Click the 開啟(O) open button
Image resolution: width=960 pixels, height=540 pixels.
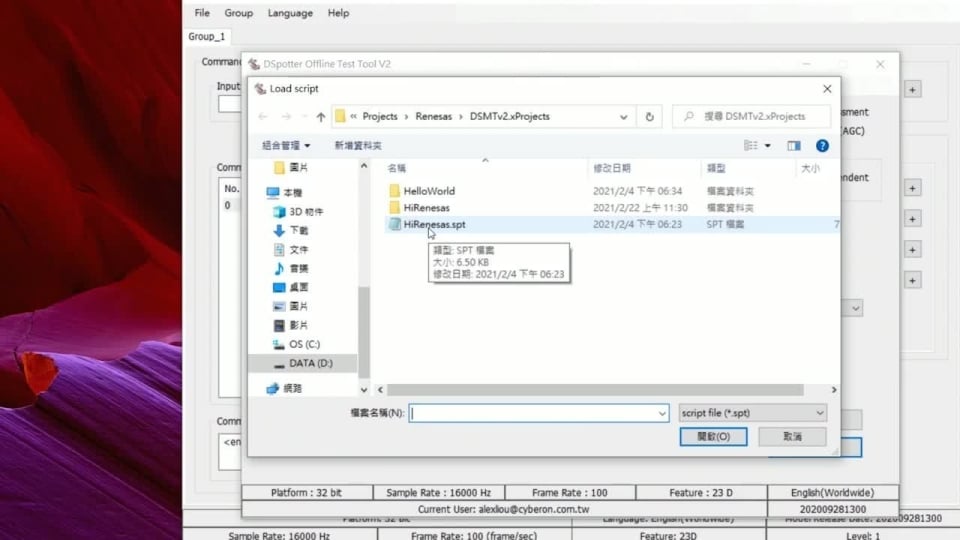tap(713, 437)
